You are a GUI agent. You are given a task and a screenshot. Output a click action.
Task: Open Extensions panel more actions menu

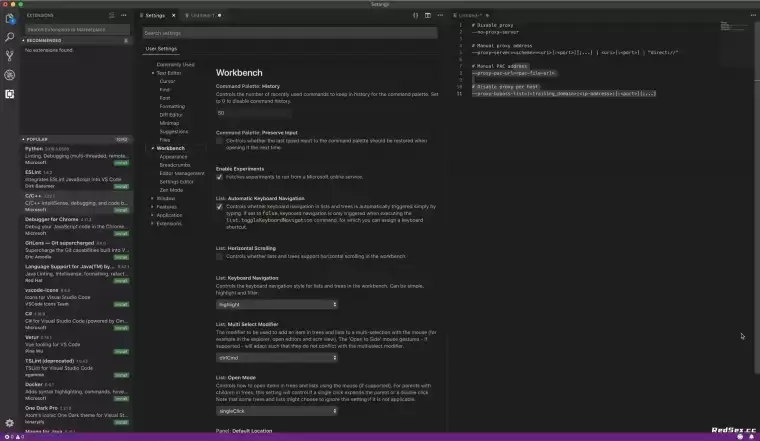click(124, 16)
